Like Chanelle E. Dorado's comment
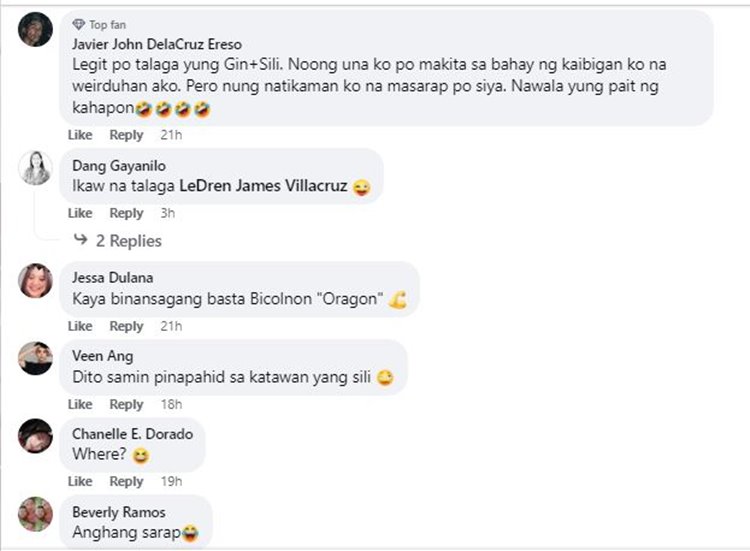This screenshot has width=750, height=551. click(80, 481)
